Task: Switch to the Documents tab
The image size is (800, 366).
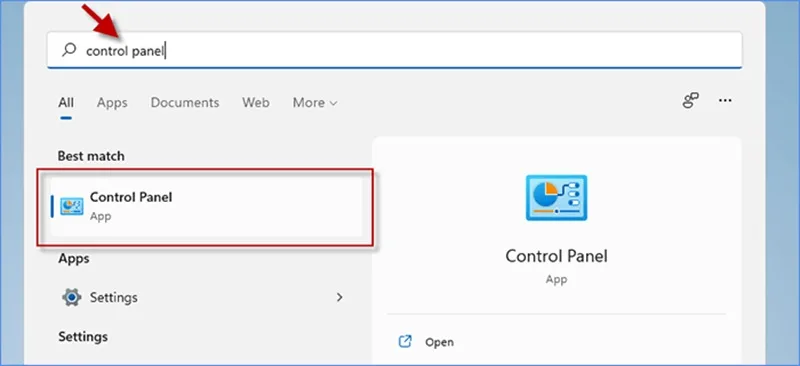Action: (x=185, y=103)
